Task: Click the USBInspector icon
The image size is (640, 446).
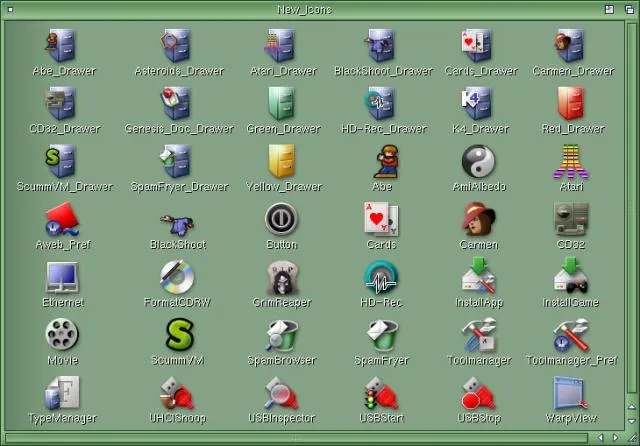Action: [281, 393]
